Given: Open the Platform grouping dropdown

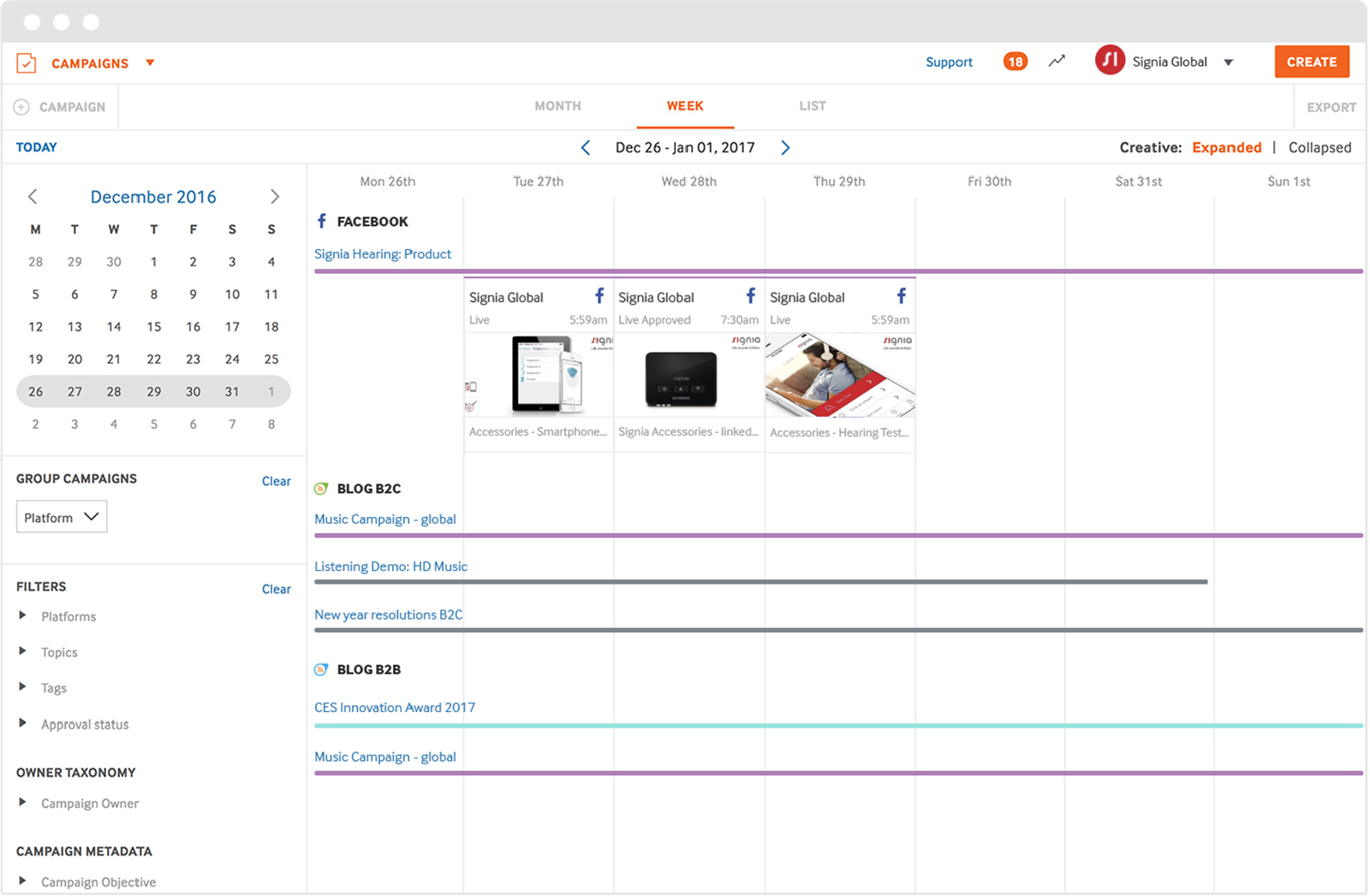Looking at the screenshot, I should (62, 517).
